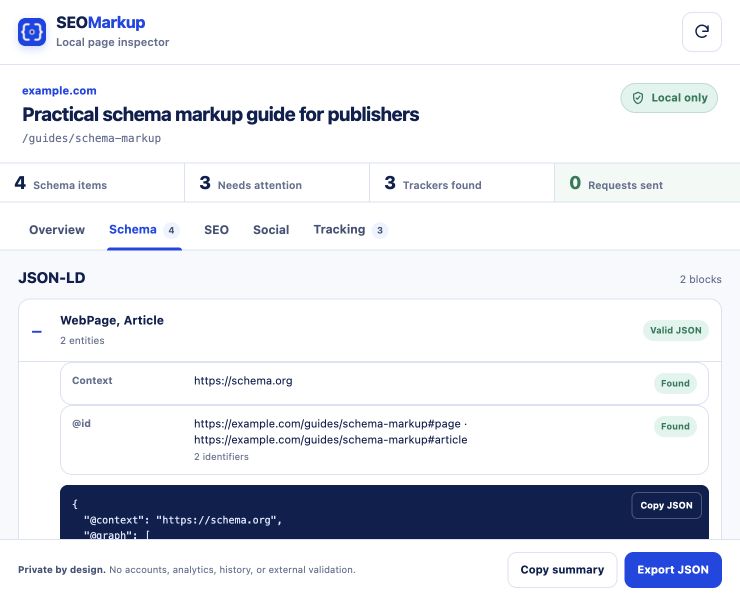Click the Copy JSON button

[666, 505]
